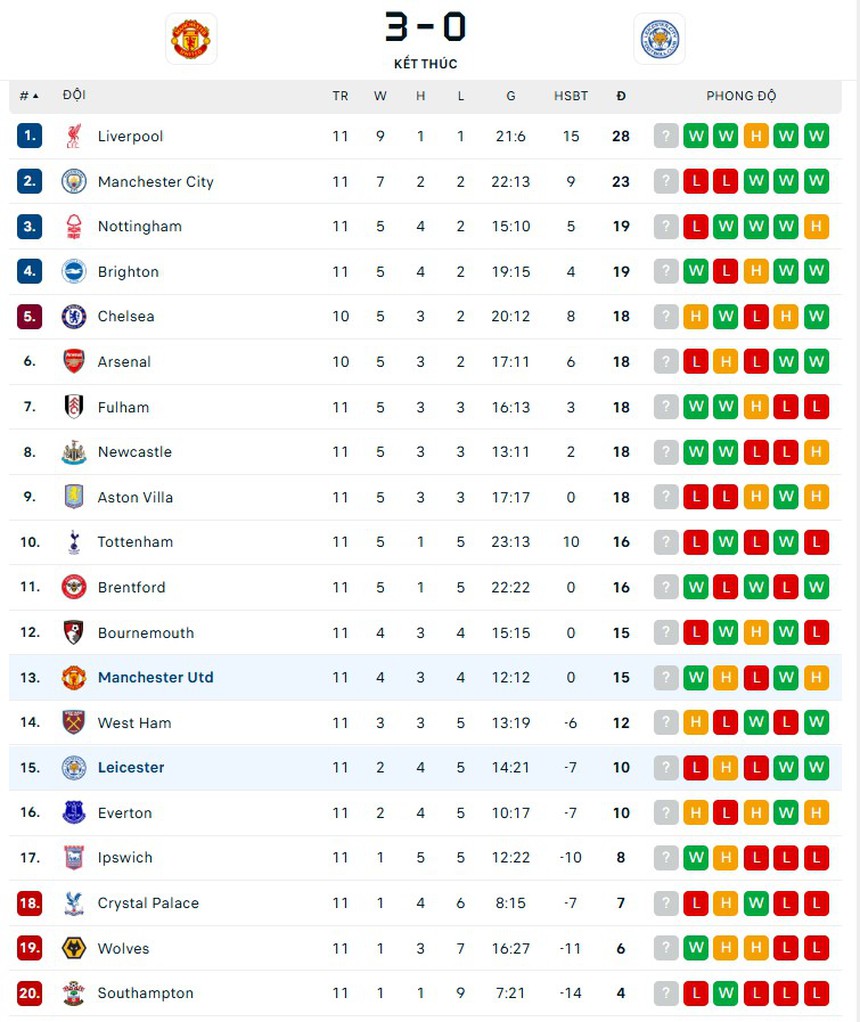
Task: Click the Leicester City crest in match header
Action: tap(660, 39)
